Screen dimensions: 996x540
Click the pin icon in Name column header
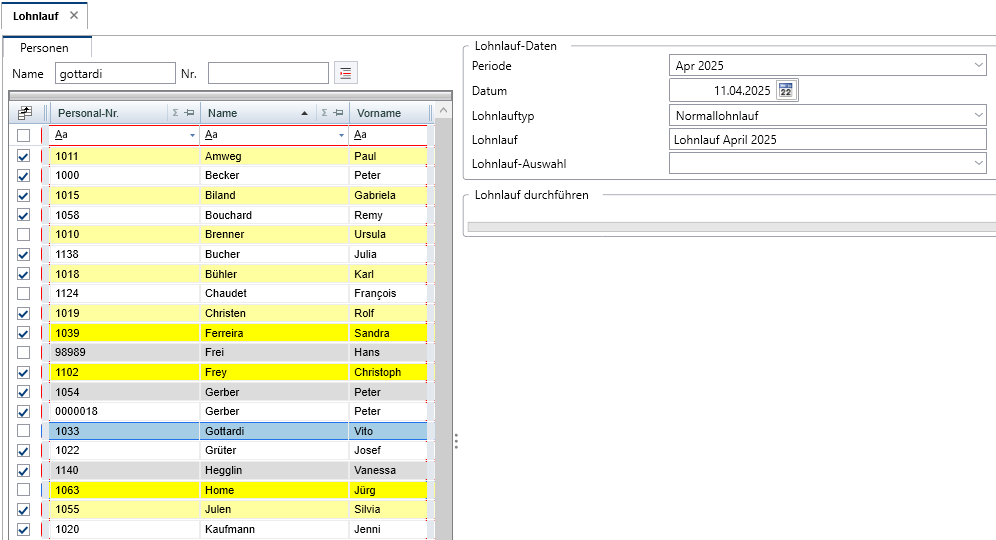click(x=339, y=113)
